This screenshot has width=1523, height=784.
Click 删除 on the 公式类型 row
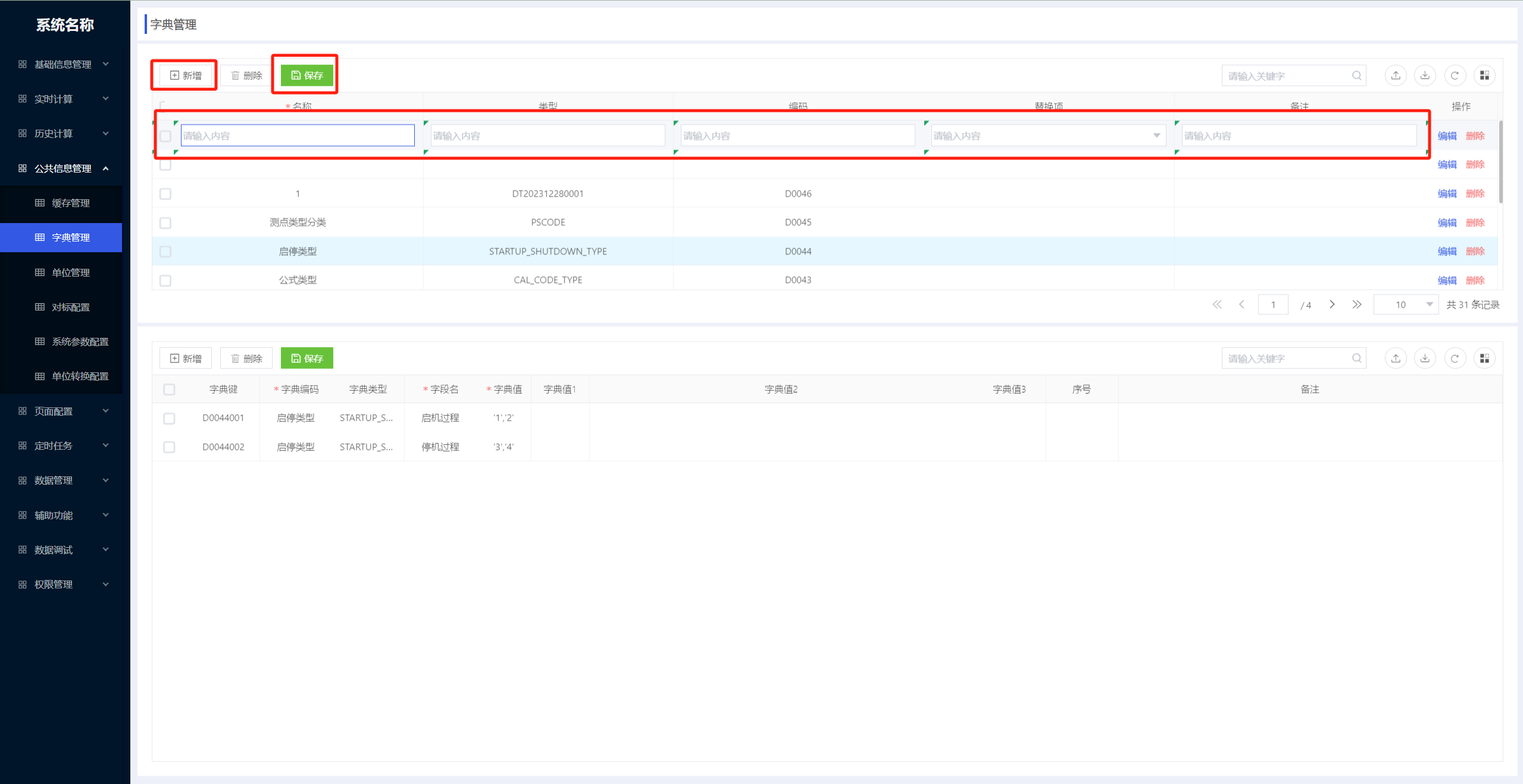(x=1475, y=280)
